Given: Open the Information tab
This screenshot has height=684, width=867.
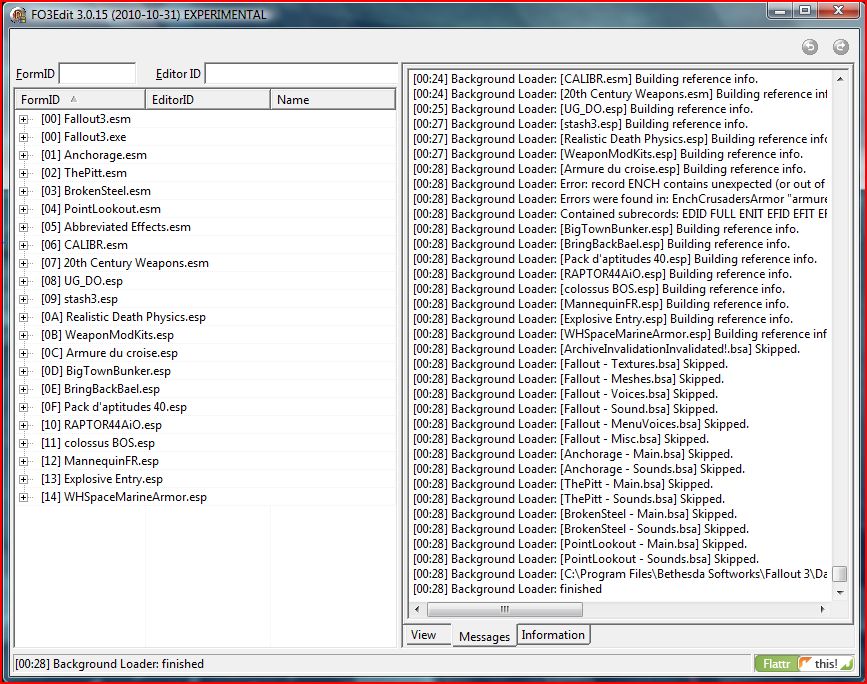Looking at the screenshot, I should click(553, 635).
